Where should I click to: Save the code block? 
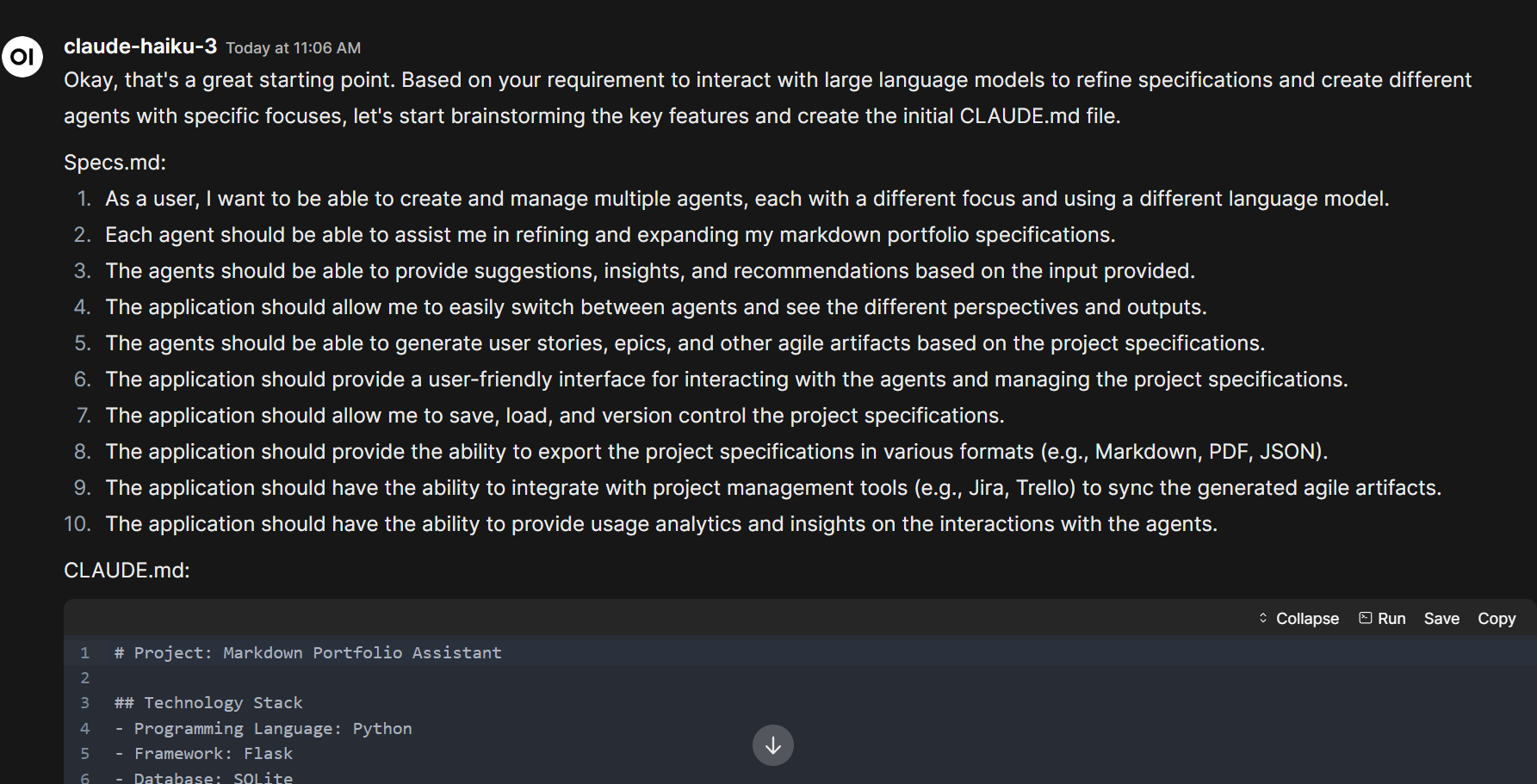point(1441,619)
